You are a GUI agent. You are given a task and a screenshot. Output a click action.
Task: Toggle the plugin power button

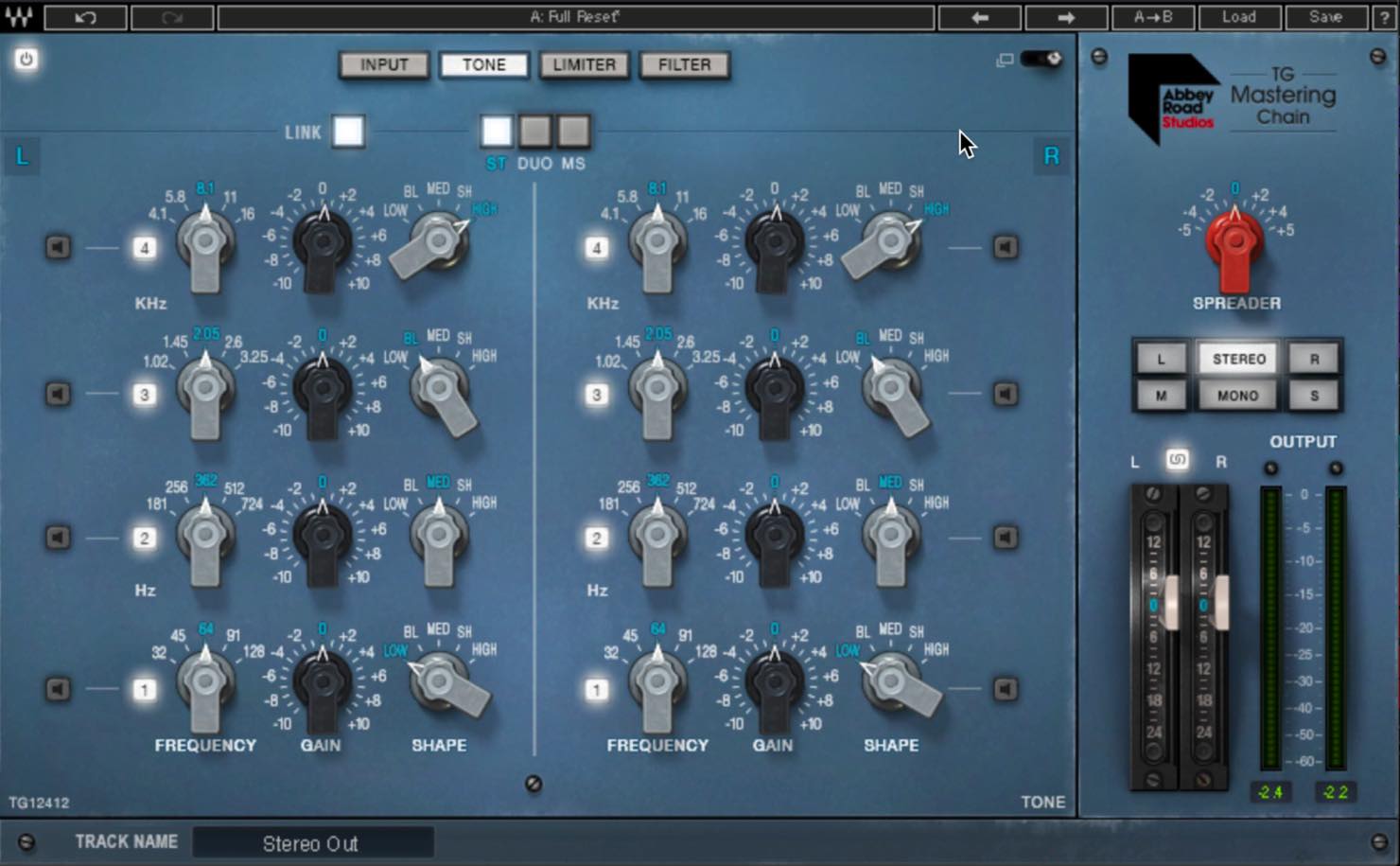(26, 59)
